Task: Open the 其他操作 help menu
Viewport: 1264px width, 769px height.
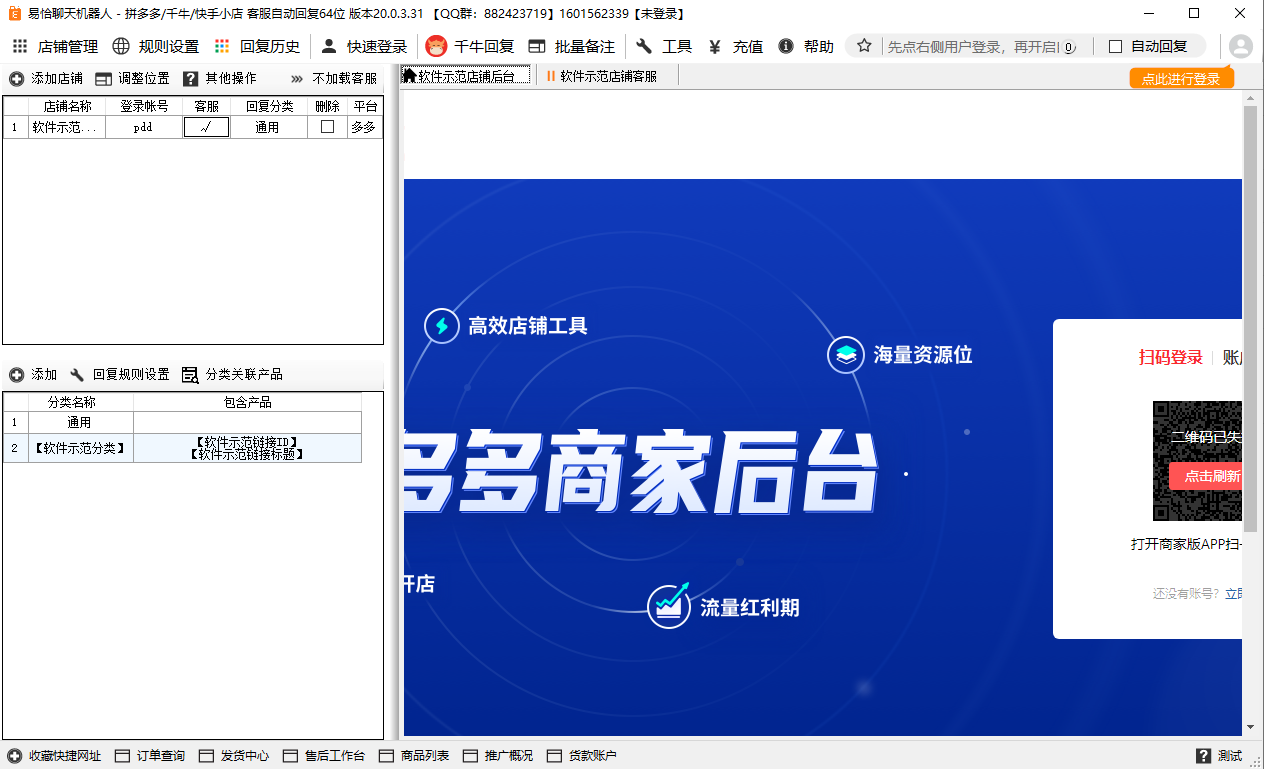Action: click(190, 78)
